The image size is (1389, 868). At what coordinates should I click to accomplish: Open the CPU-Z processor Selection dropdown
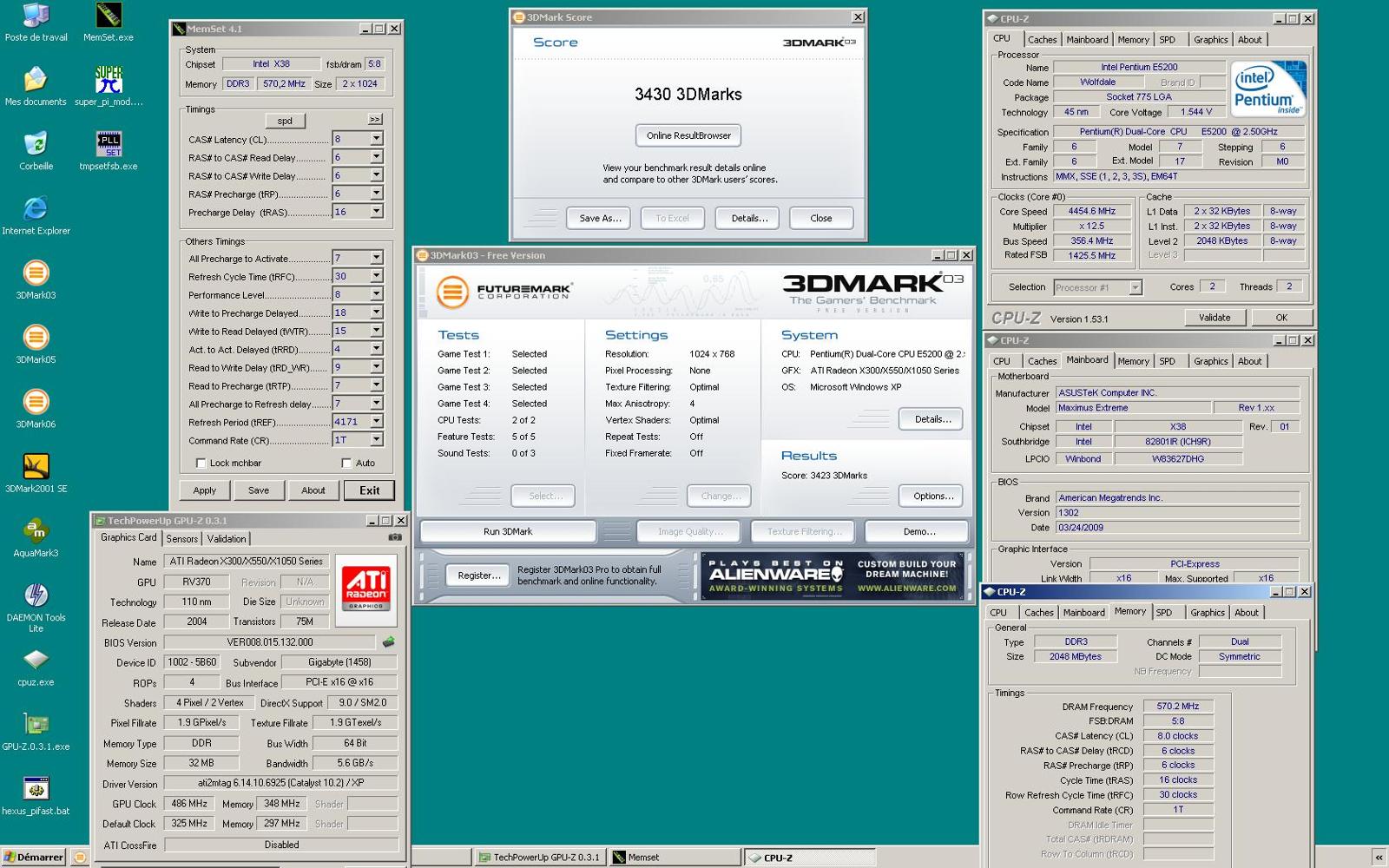coord(1135,287)
